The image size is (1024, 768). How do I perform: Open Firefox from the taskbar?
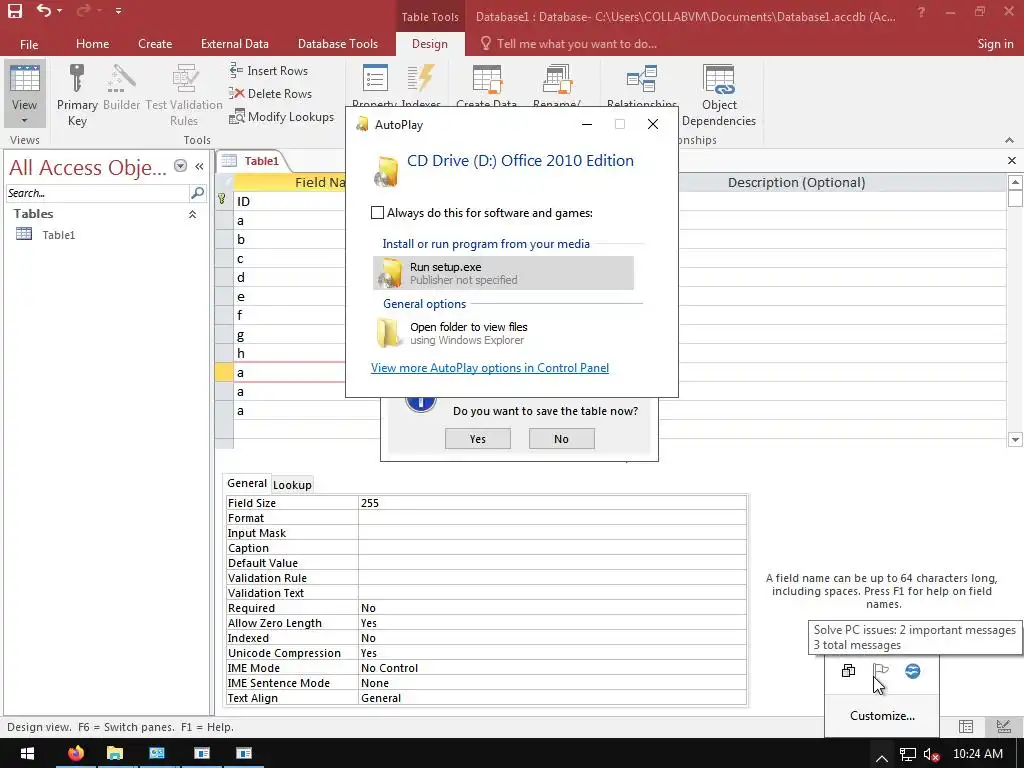pos(76,753)
